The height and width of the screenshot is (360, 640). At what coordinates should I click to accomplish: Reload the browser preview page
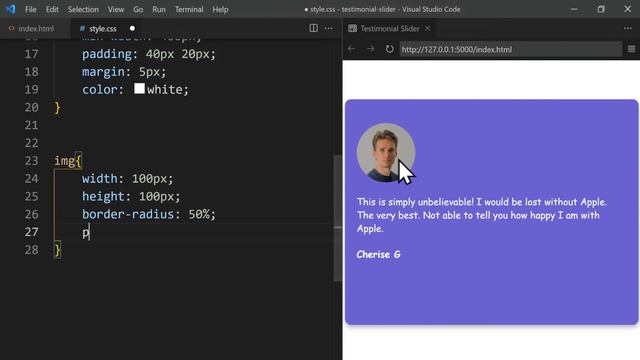389,49
